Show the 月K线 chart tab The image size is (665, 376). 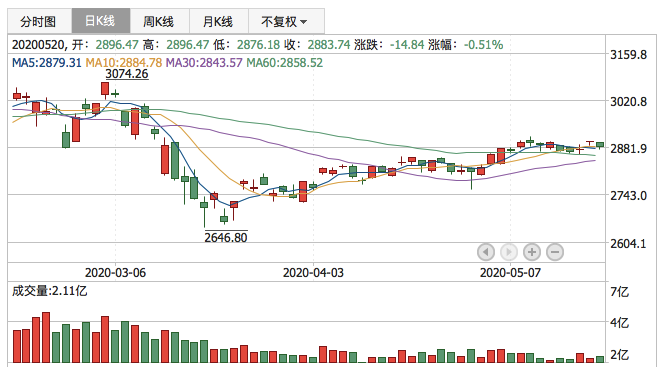click(x=218, y=21)
